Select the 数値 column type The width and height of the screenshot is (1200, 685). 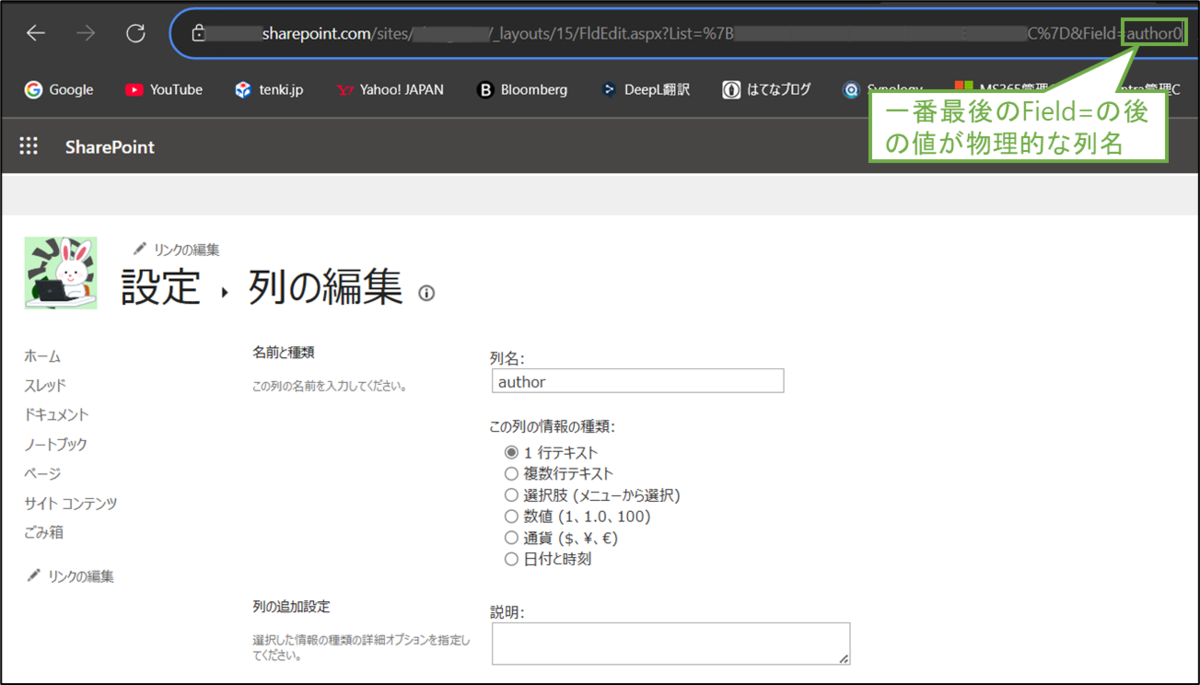pyautogui.click(x=512, y=516)
